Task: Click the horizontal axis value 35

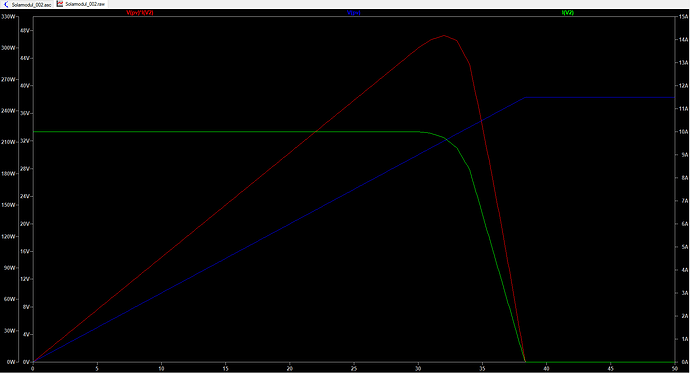Action: click(x=482, y=369)
